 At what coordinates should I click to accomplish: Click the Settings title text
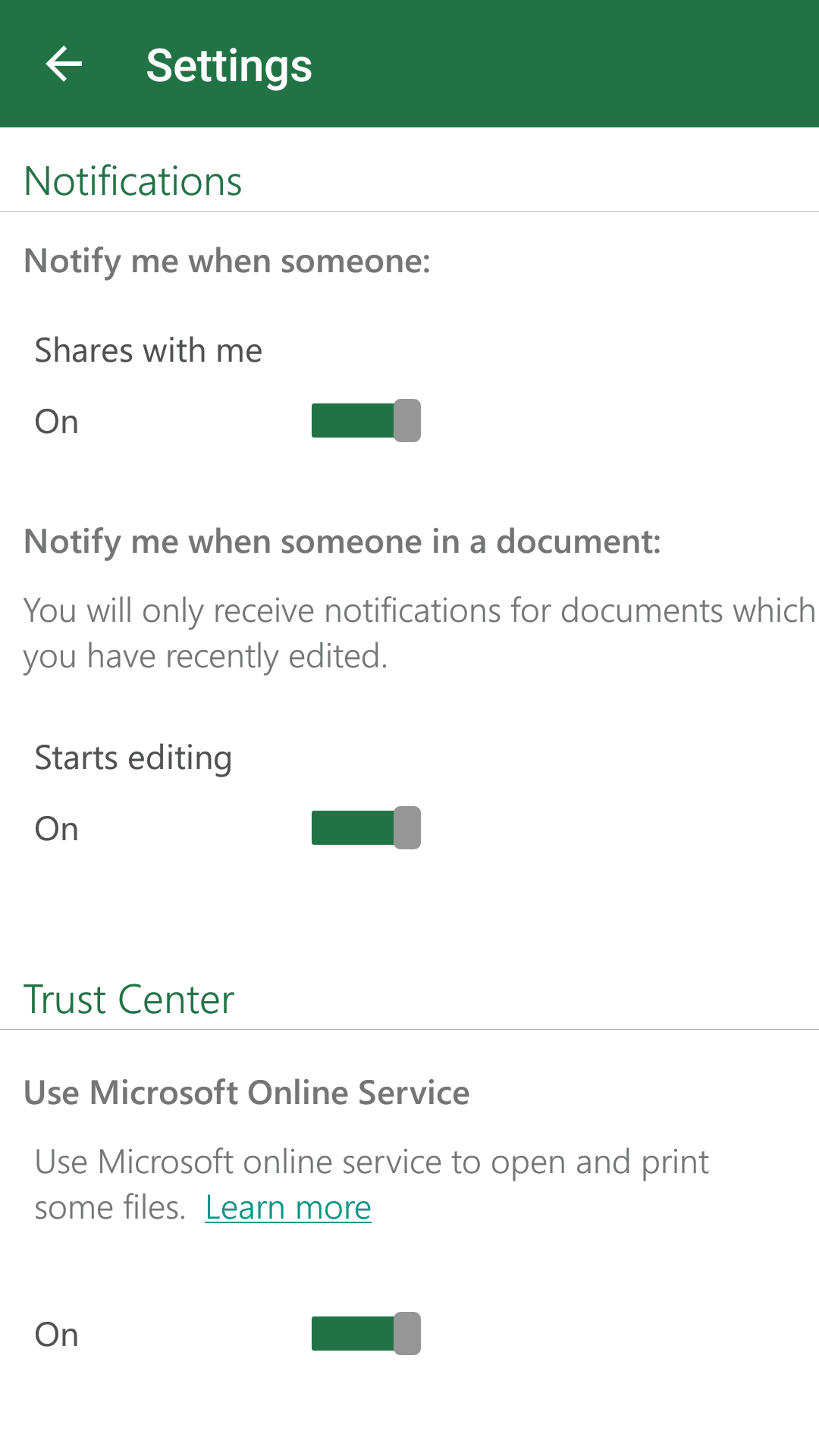point(229,66)
